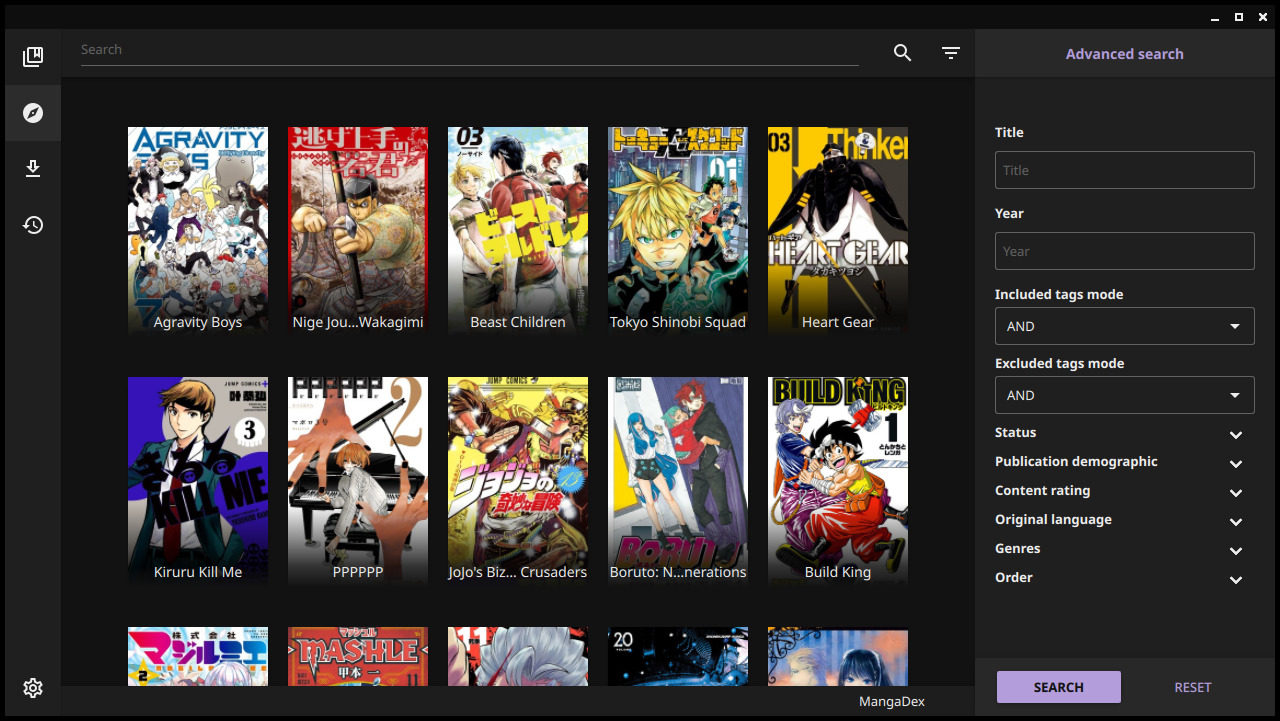
Task: Select the Explore compass icon
Action: point(33,113)
